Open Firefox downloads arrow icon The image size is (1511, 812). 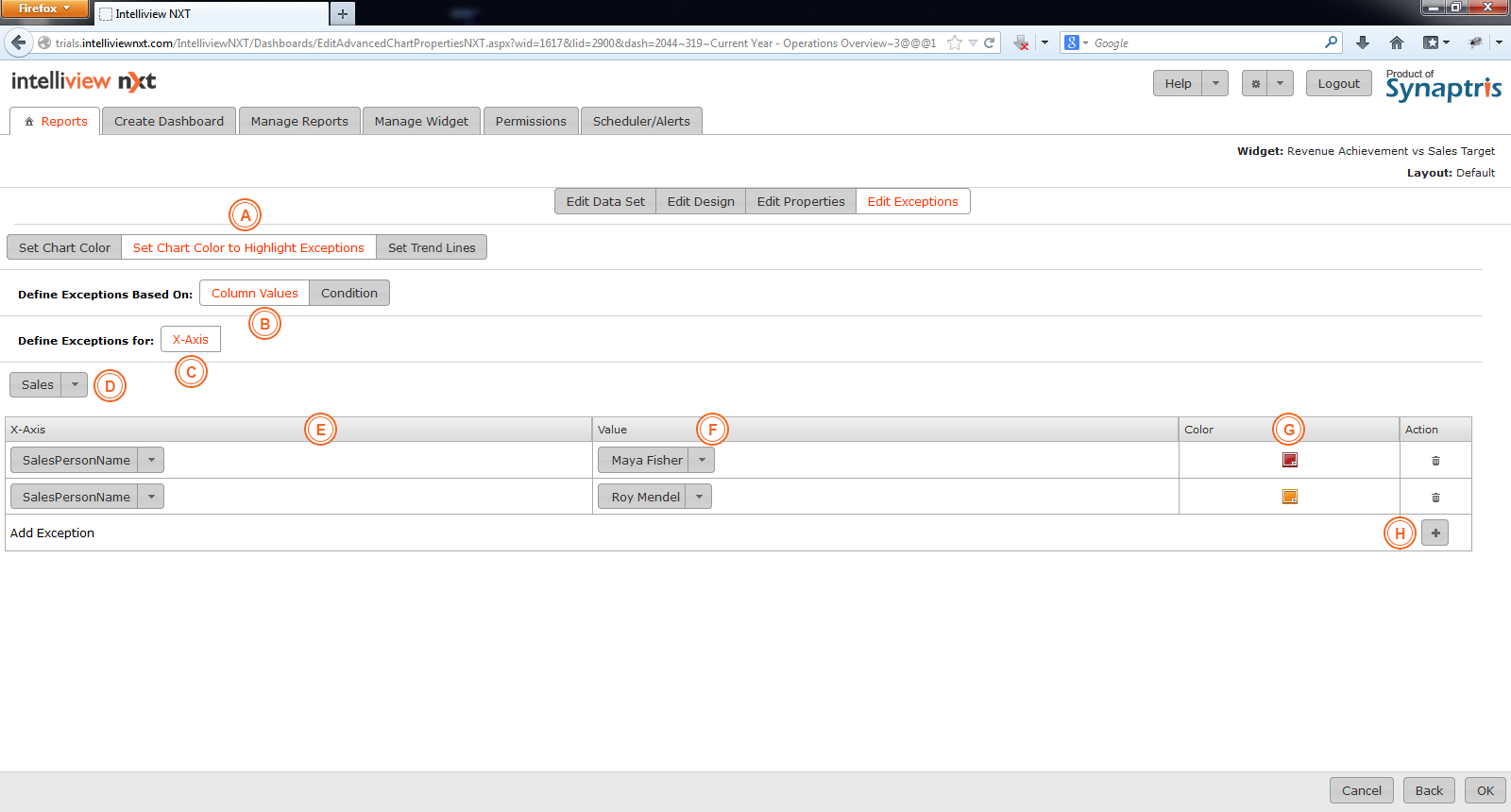(x=1362, y=42)
